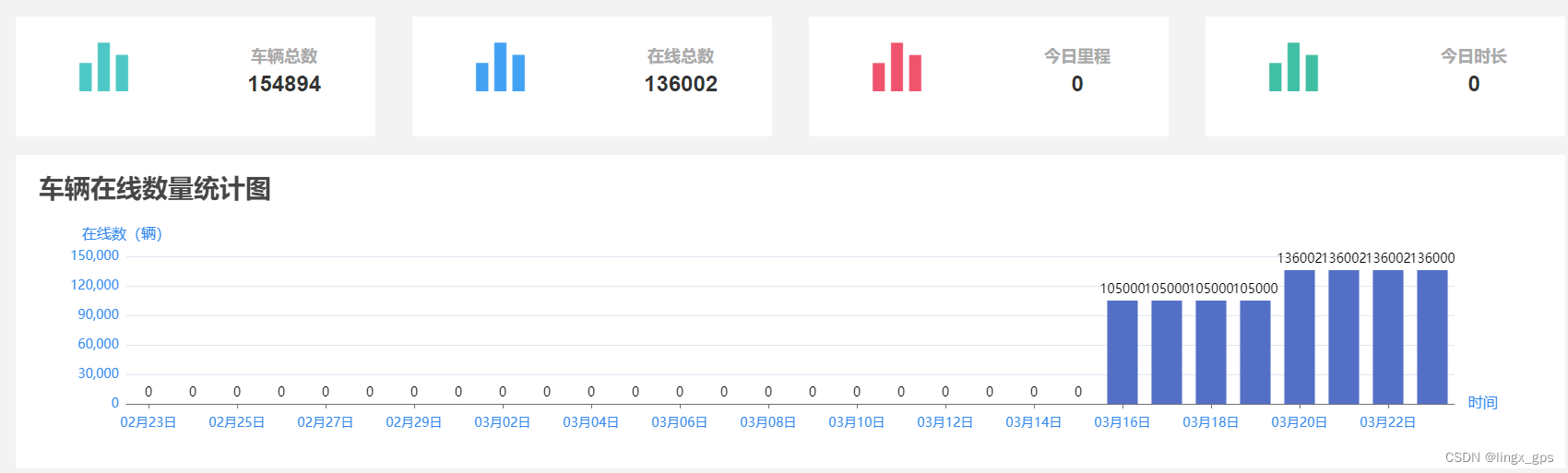This screenshot has height=473, width=1568.
Task: Click the 03月08日 x-axis date label
Action: click(768, 422)
